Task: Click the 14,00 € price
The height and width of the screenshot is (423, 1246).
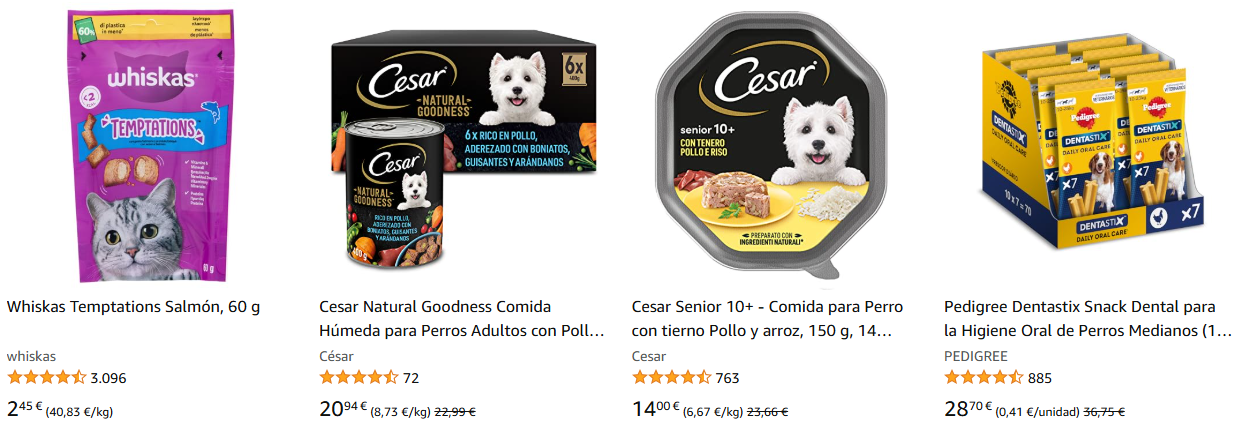Action: (655, 408)
